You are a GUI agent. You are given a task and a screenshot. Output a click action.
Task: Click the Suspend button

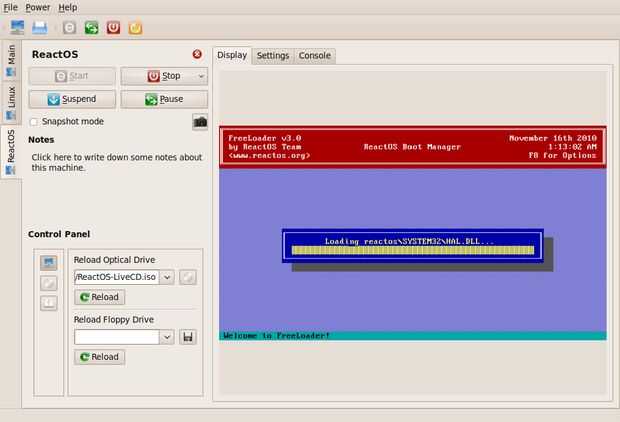coord(72,99)
